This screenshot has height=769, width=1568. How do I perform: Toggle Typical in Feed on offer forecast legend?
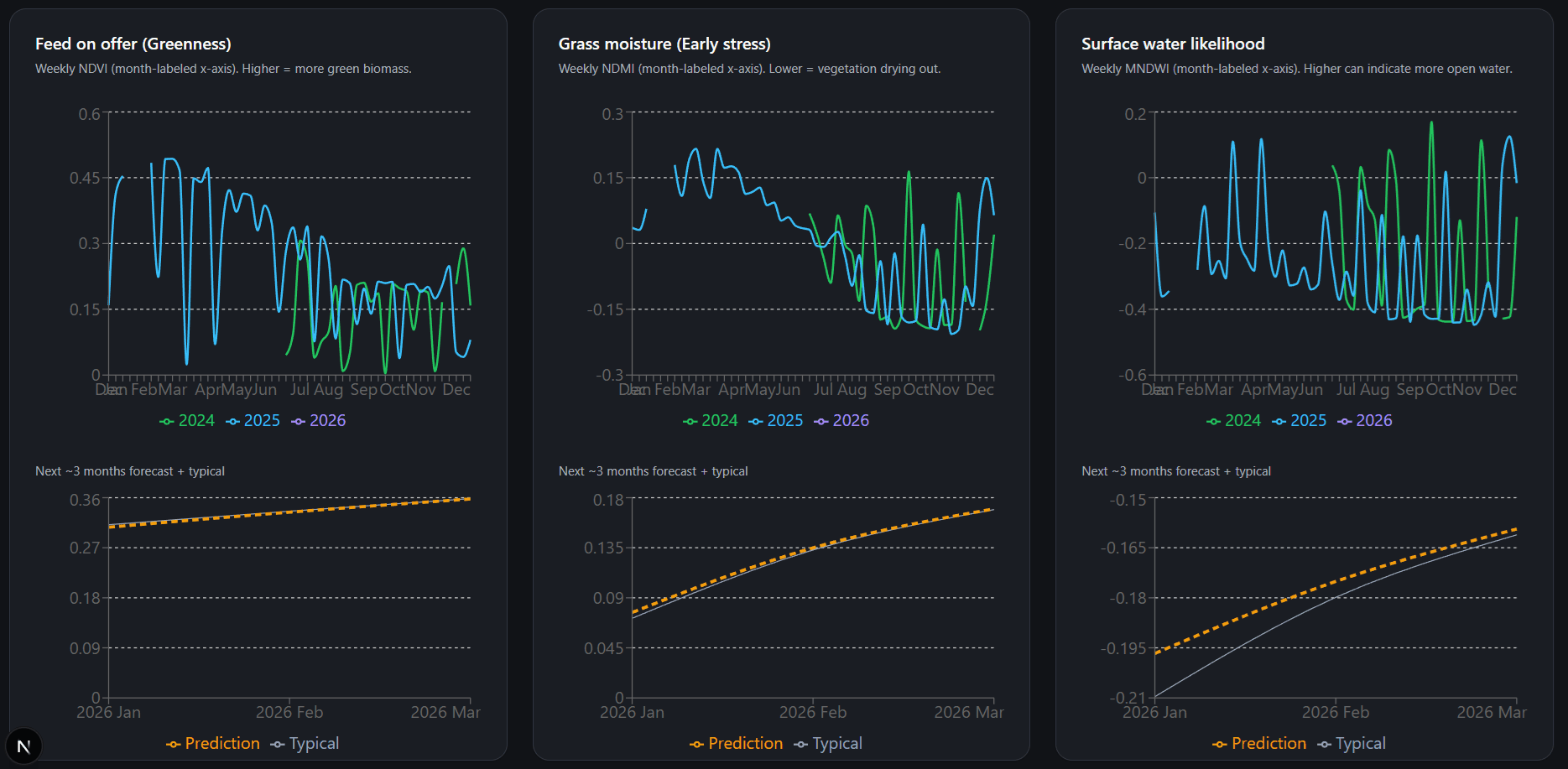point(305,744)
